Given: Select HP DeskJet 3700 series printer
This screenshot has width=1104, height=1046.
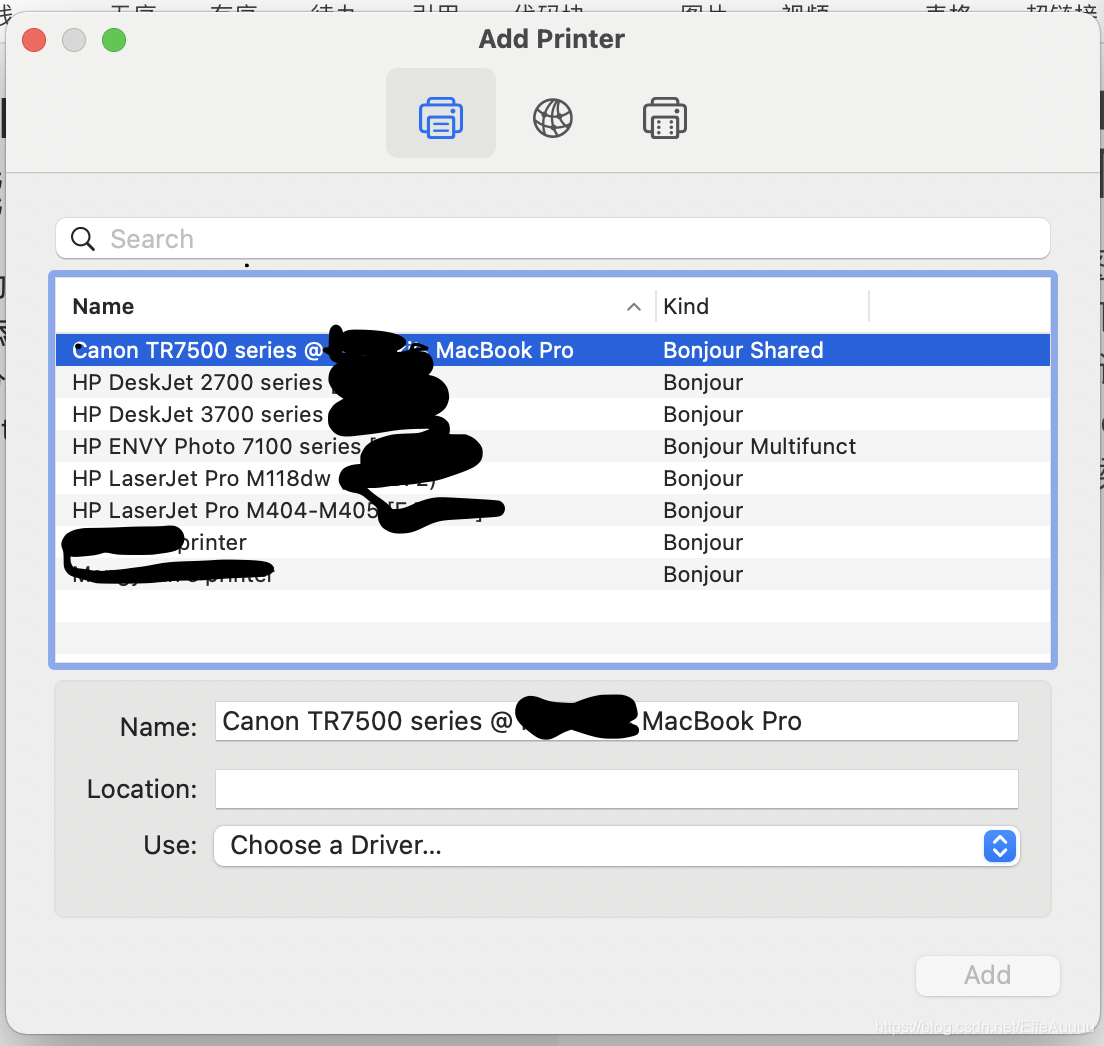Looking at the screenshot, I should pyautogui.click(x=553, y=414).
